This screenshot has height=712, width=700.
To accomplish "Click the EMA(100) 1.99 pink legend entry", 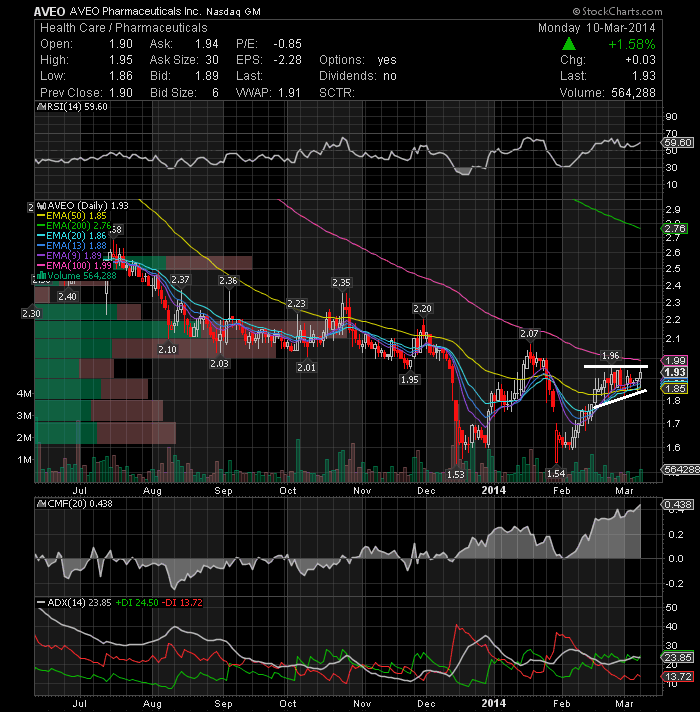I will (74, 265).
